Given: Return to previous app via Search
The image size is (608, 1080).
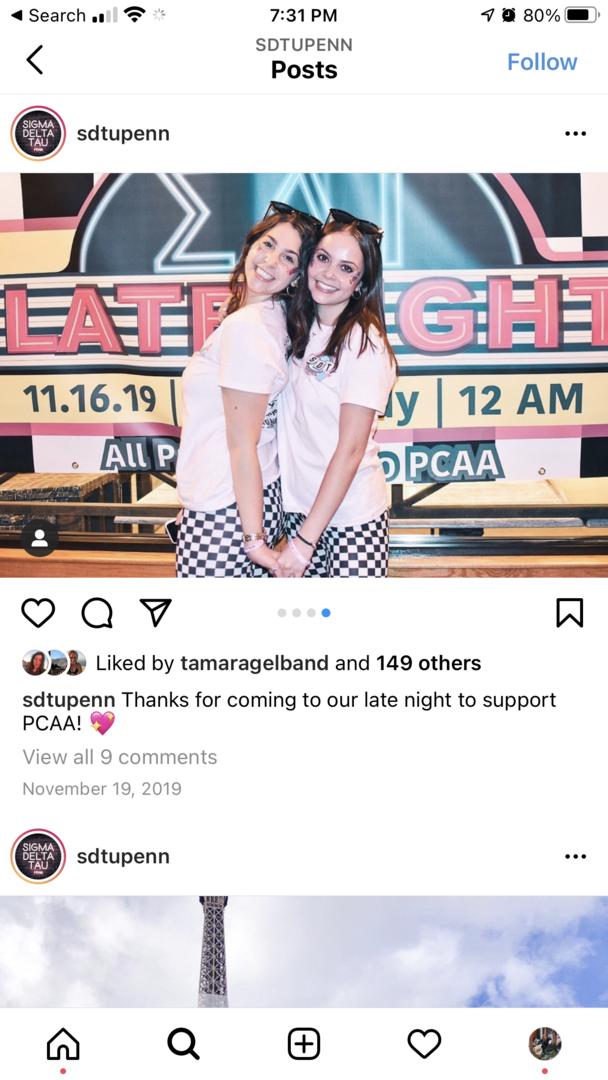Looking at the screenshot, I should point(48,15).
